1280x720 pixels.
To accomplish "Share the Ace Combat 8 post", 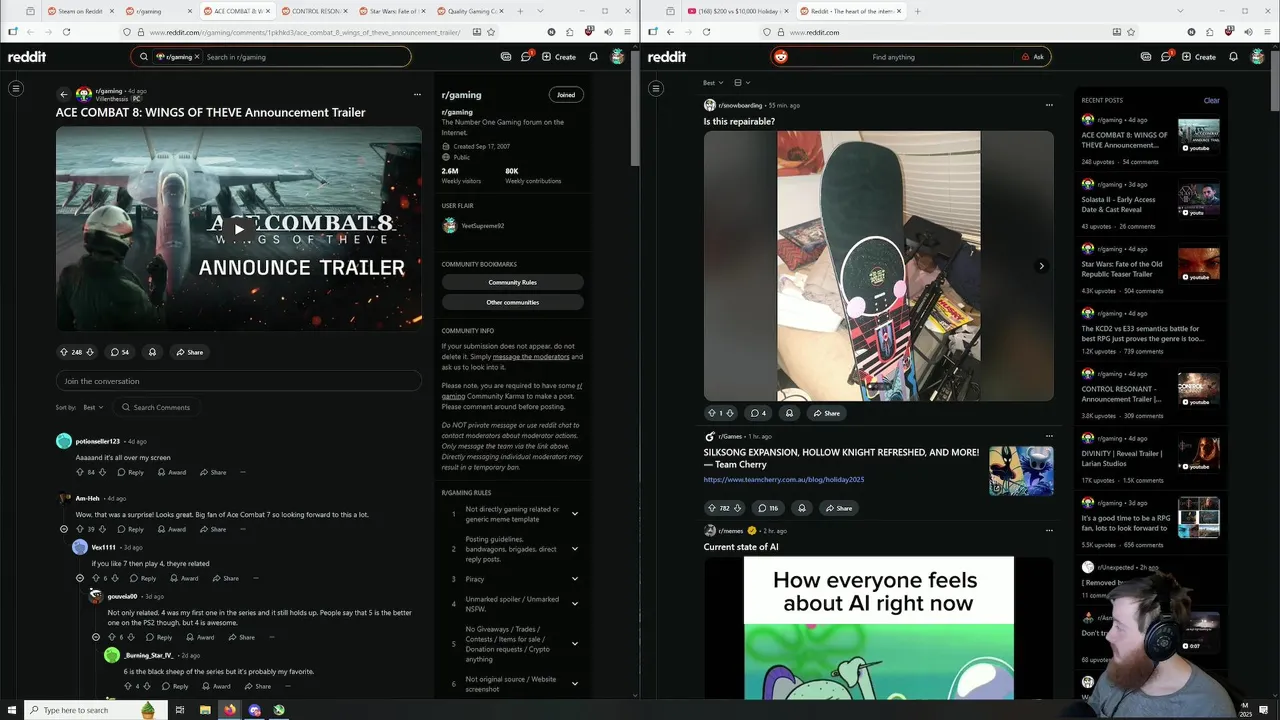I will [189, 352].
